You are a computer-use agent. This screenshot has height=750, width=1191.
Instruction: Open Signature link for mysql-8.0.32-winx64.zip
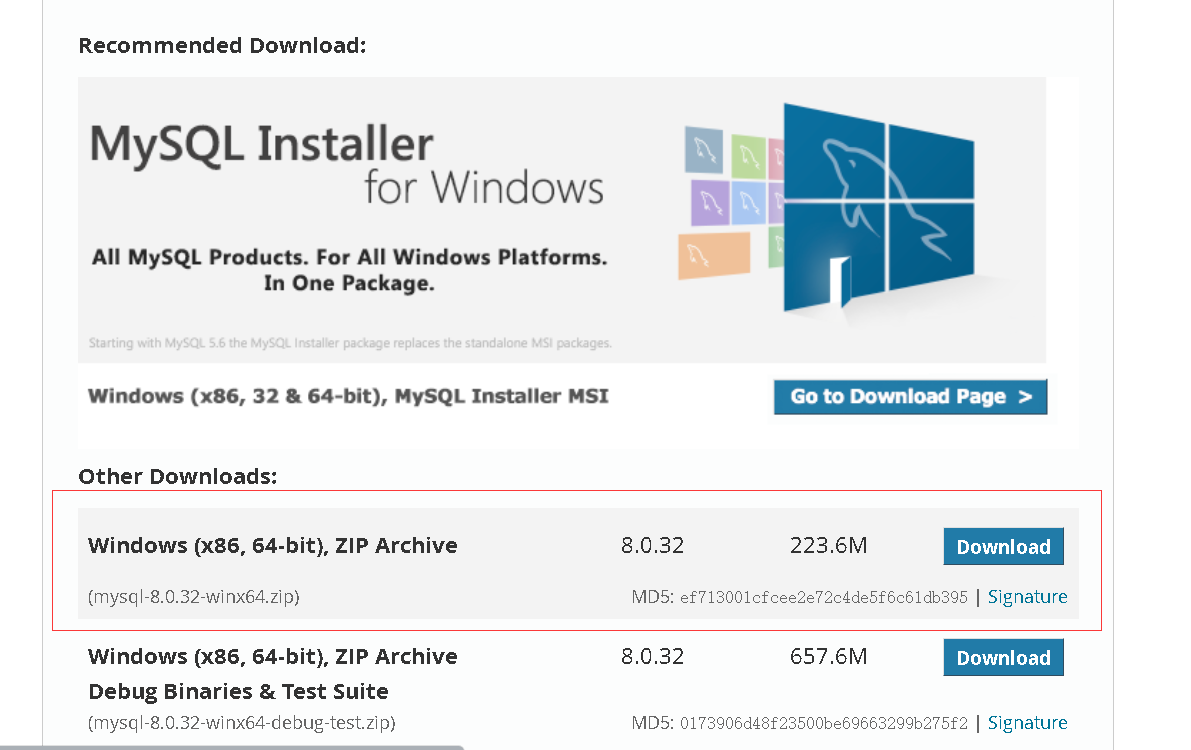(1027, 597)
